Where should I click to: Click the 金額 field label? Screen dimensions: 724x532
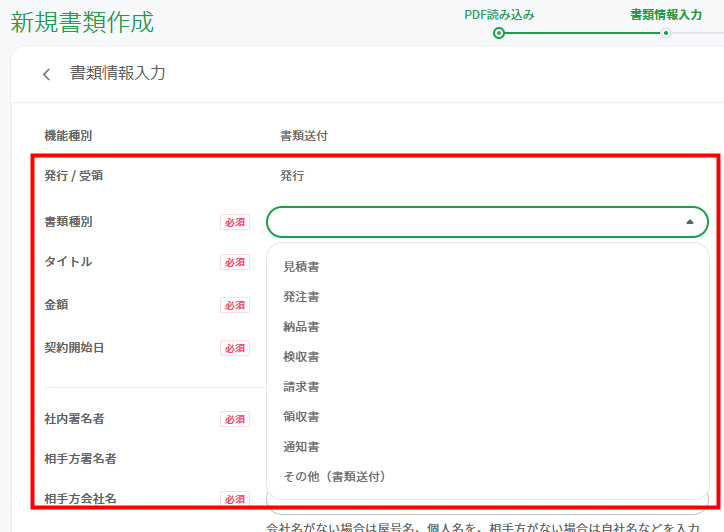(56, 304)
